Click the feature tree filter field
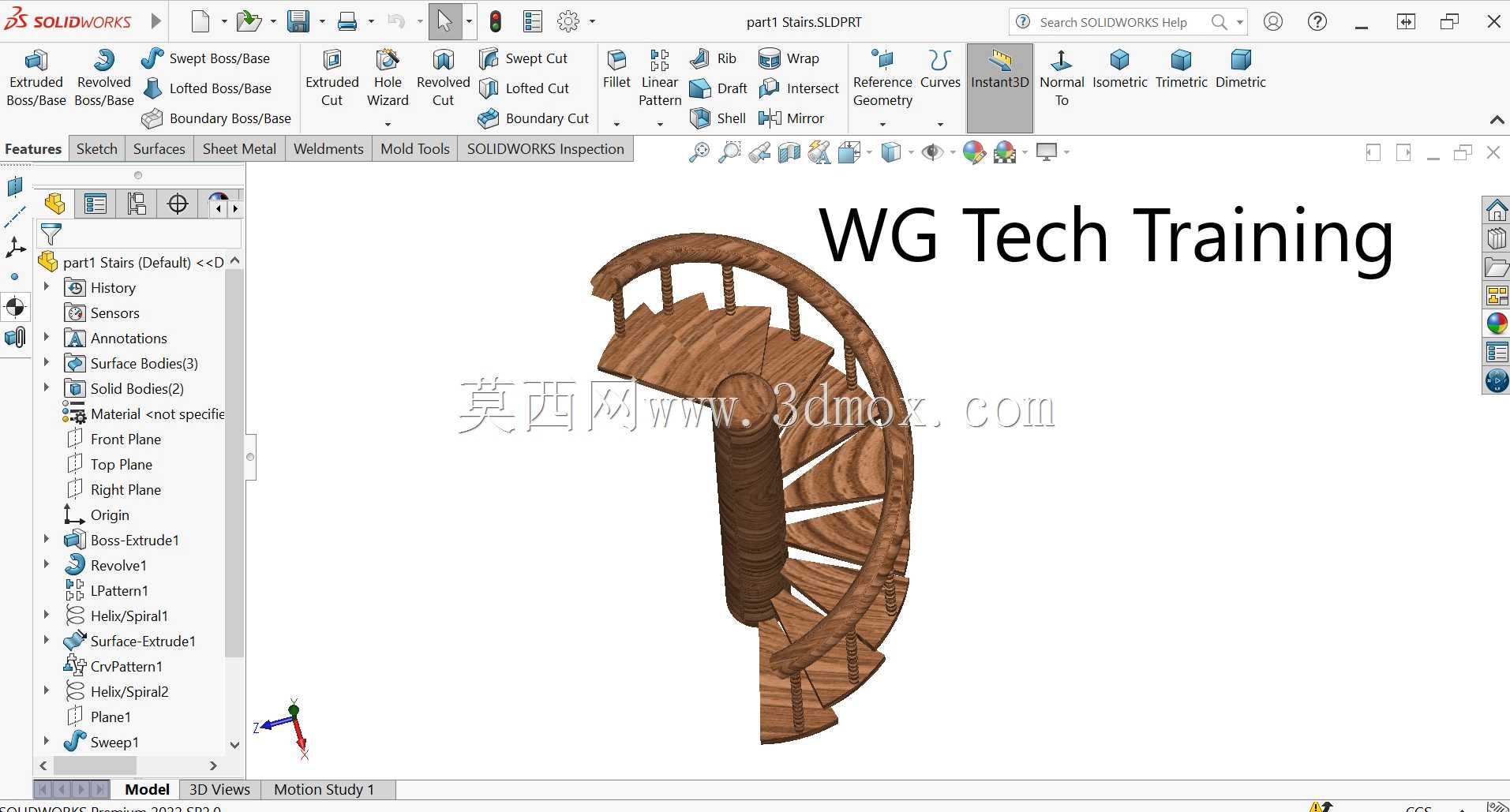The height and width of the screenshot is (812, 1510). pyautogui.click(x=139, y=234)
